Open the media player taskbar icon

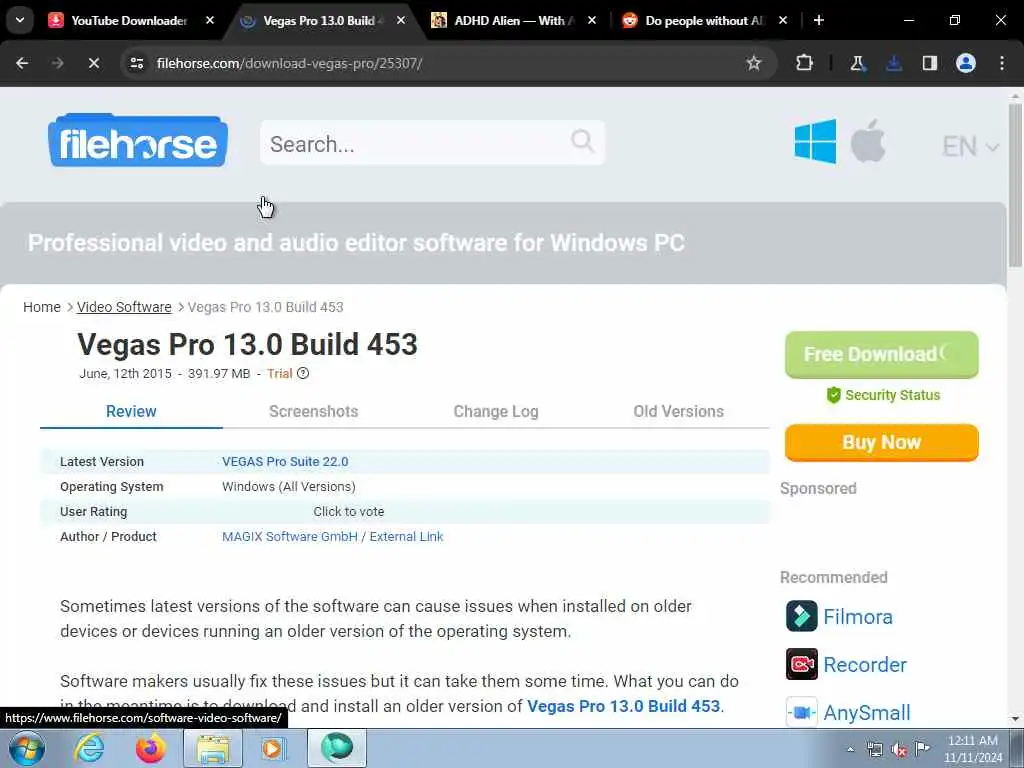coord(274,748)
